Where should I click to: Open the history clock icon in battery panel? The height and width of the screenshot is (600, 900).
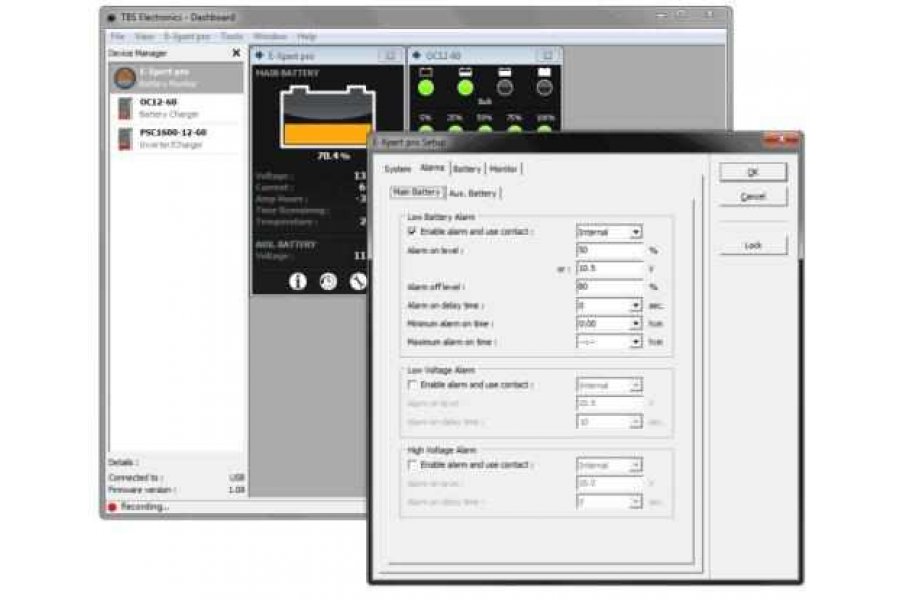coord(328,281)
